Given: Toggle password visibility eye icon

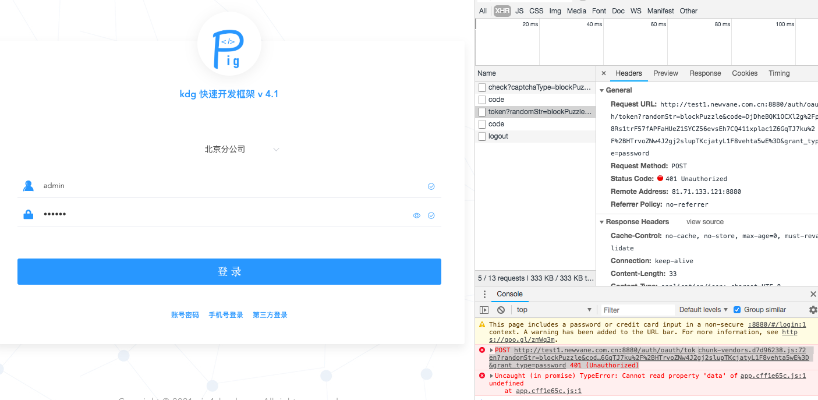Looking at the screenshot, I should pyautogui.click(x=416, y=215).
